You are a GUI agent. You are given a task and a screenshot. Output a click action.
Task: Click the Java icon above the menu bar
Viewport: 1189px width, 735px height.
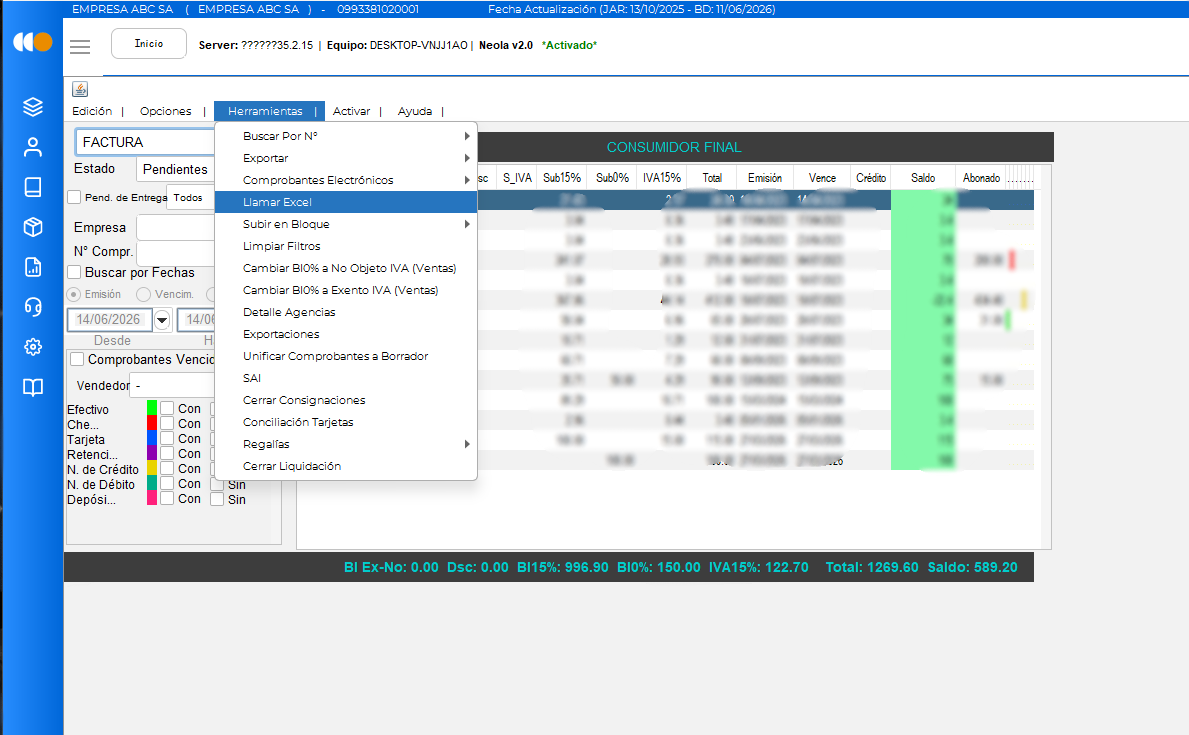click(80, 89)
